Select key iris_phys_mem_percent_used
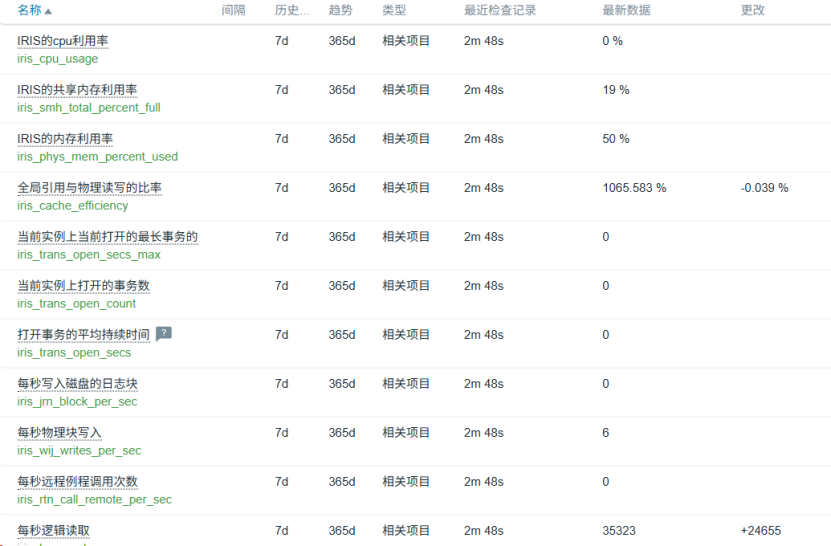This screenshot has height=546, width=831. (97, 156)
